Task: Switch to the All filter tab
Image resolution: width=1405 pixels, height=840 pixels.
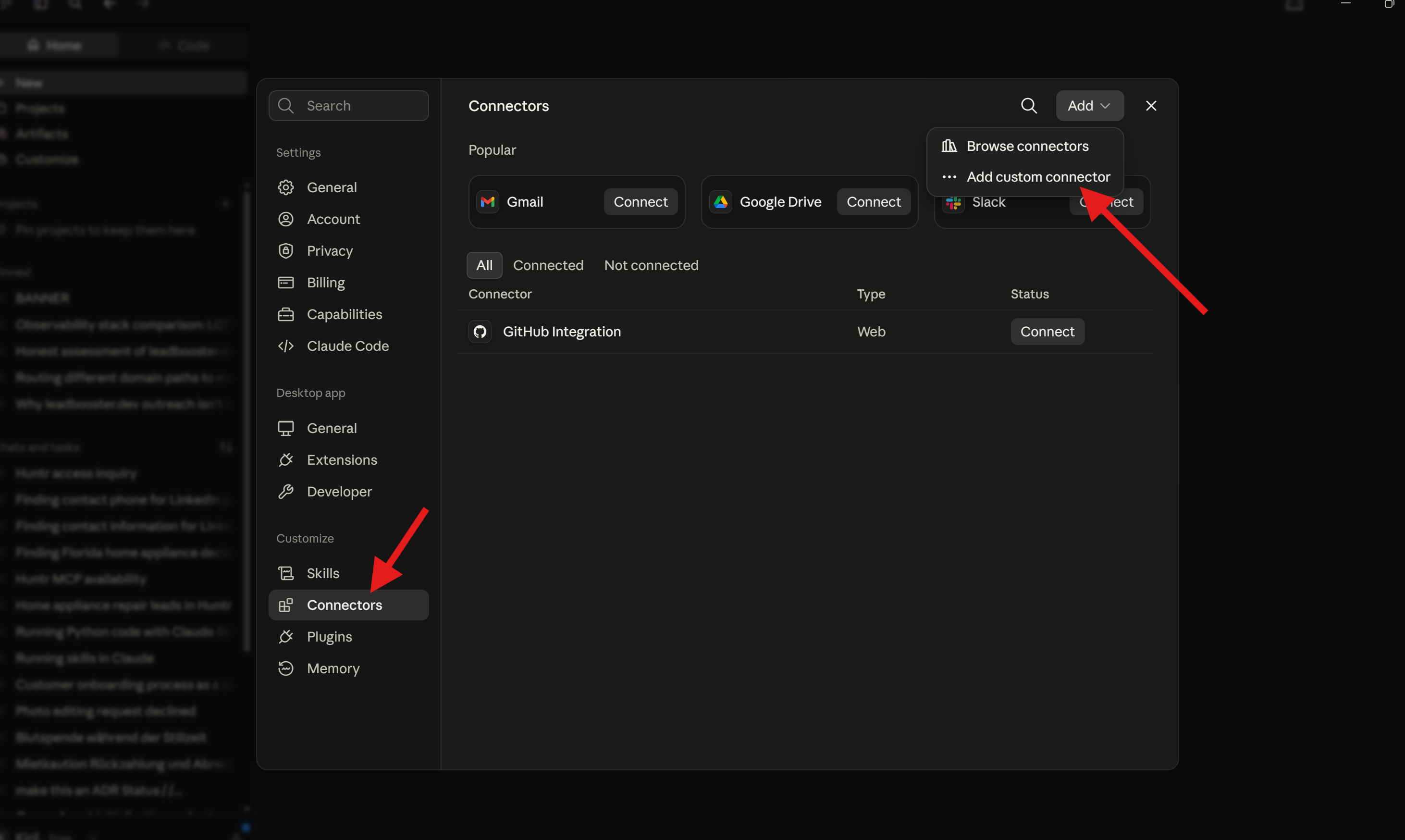Action: point(484,265)
